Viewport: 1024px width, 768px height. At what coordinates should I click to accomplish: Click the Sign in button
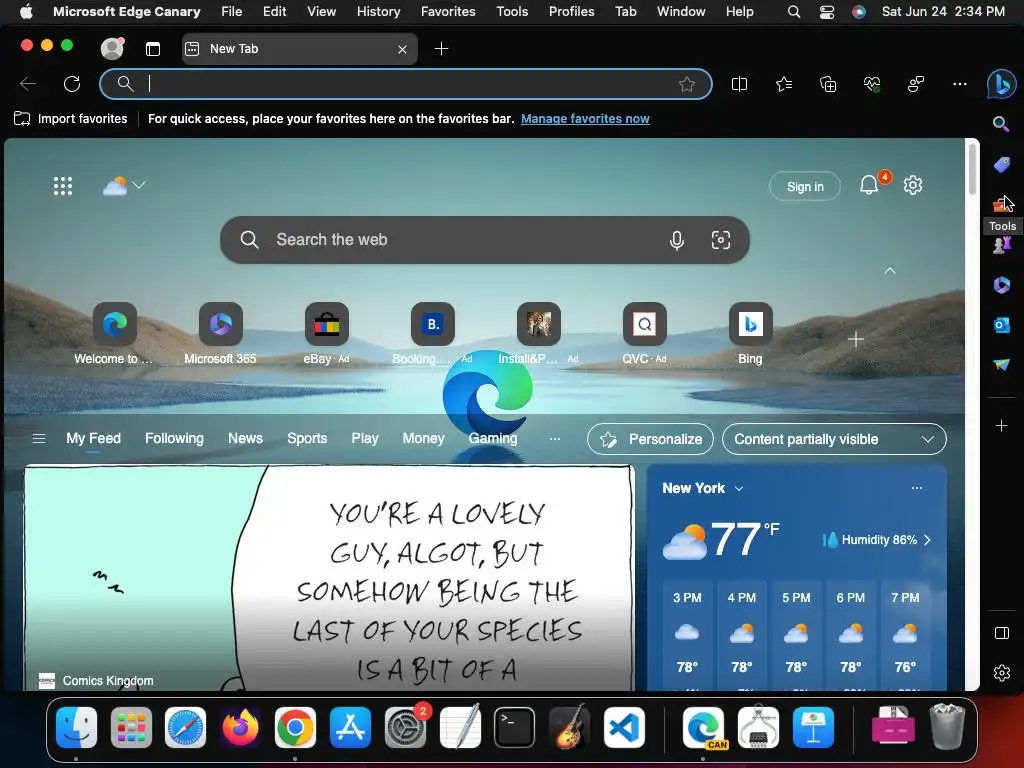click(x=805, y=186)
